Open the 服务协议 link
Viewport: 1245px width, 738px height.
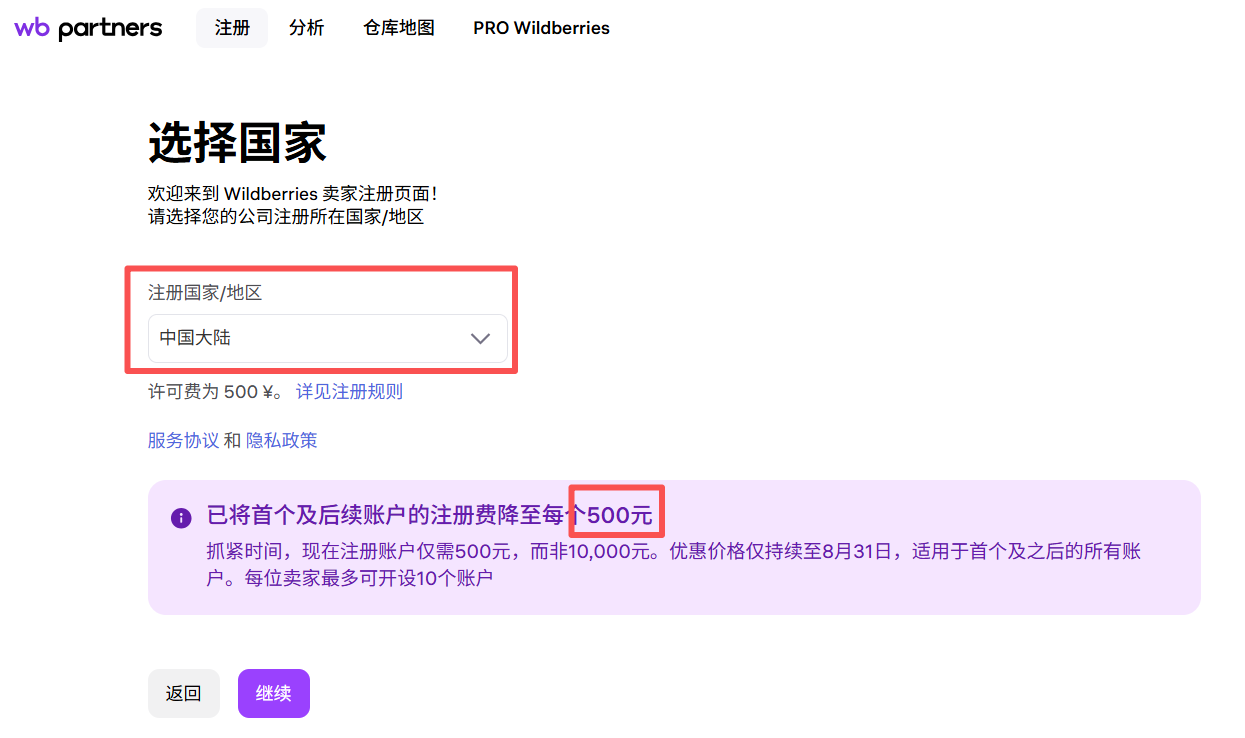[x=183, y=440]
